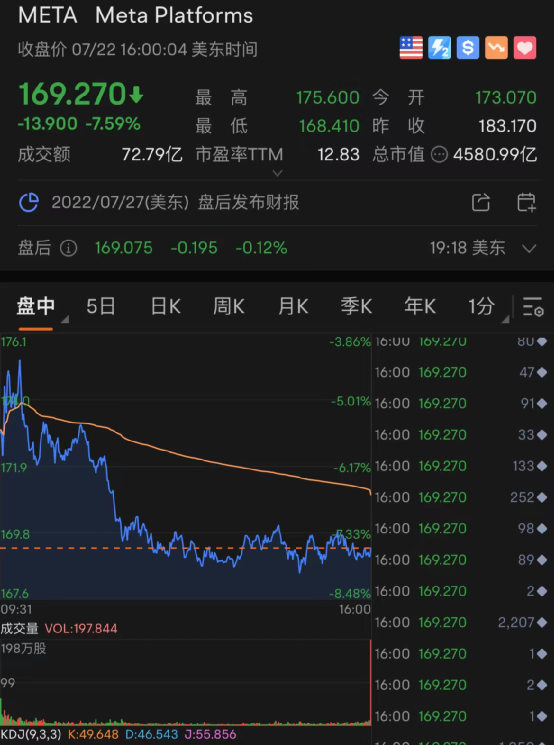Tap the after-hours time 19:18 美东
Viewport: 554px width, 745px height.
tap(468, 248)
